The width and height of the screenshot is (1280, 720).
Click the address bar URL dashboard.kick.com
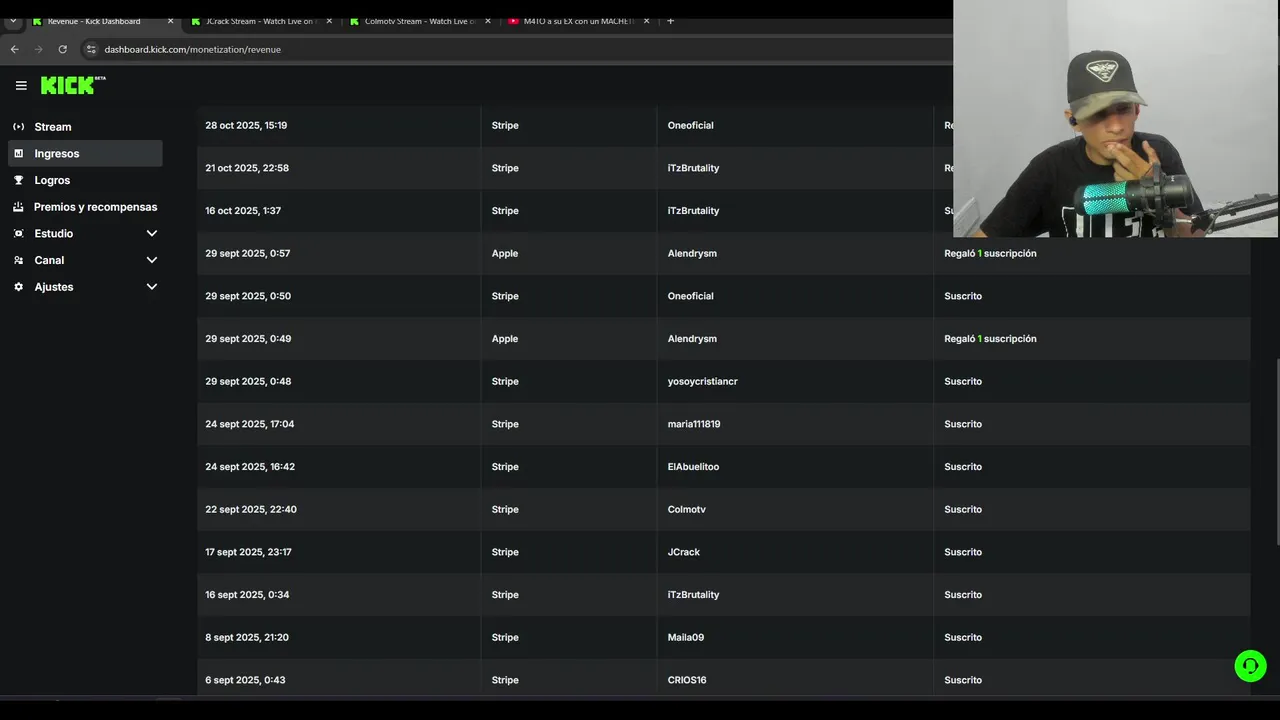[x=192, y=49]
